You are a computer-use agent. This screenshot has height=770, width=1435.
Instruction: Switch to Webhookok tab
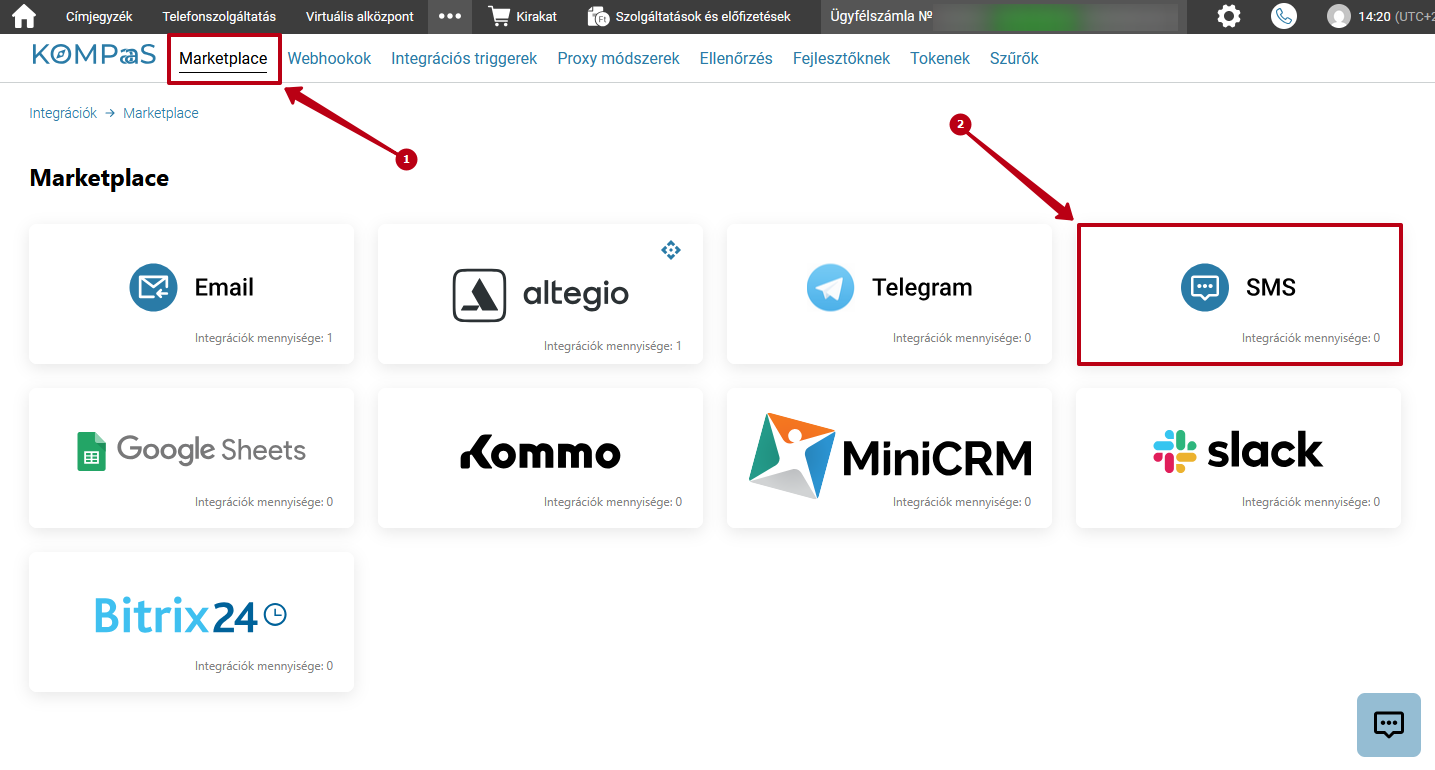tap(329, 59)
